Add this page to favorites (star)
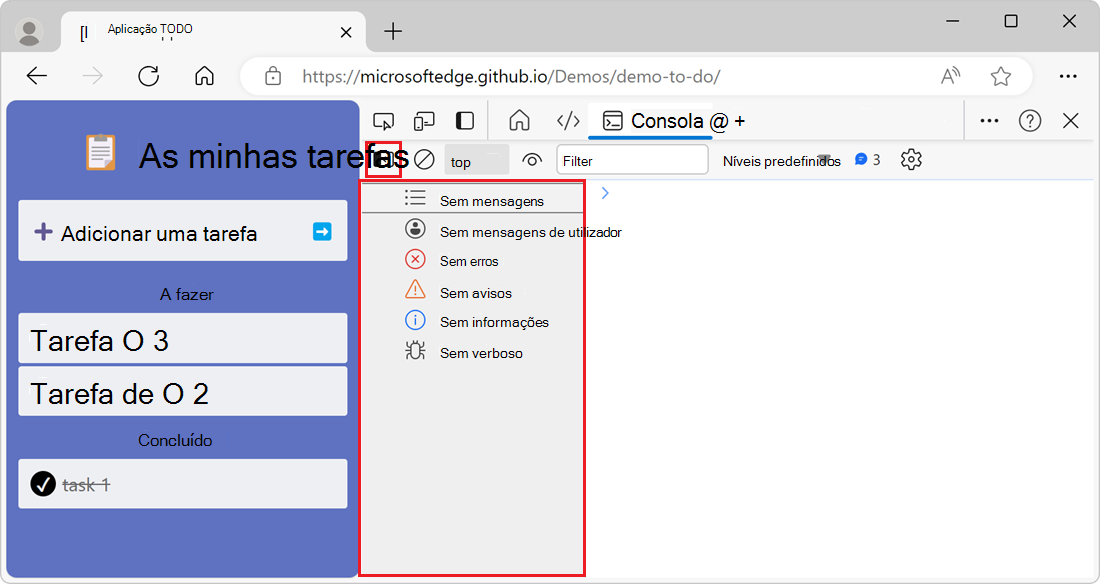 [1001, 76]
